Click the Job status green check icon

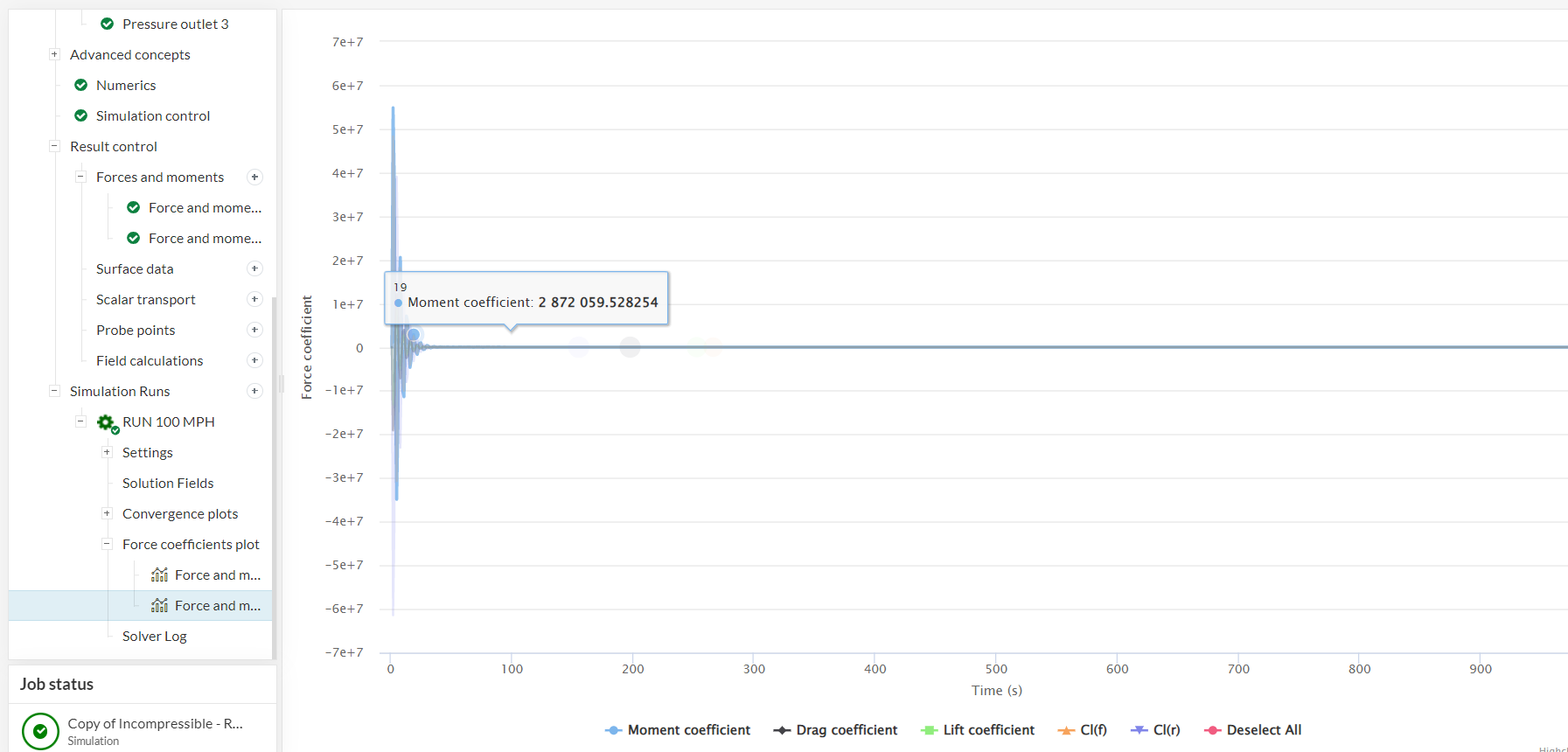pyautogui.click(x=40, y=731)
